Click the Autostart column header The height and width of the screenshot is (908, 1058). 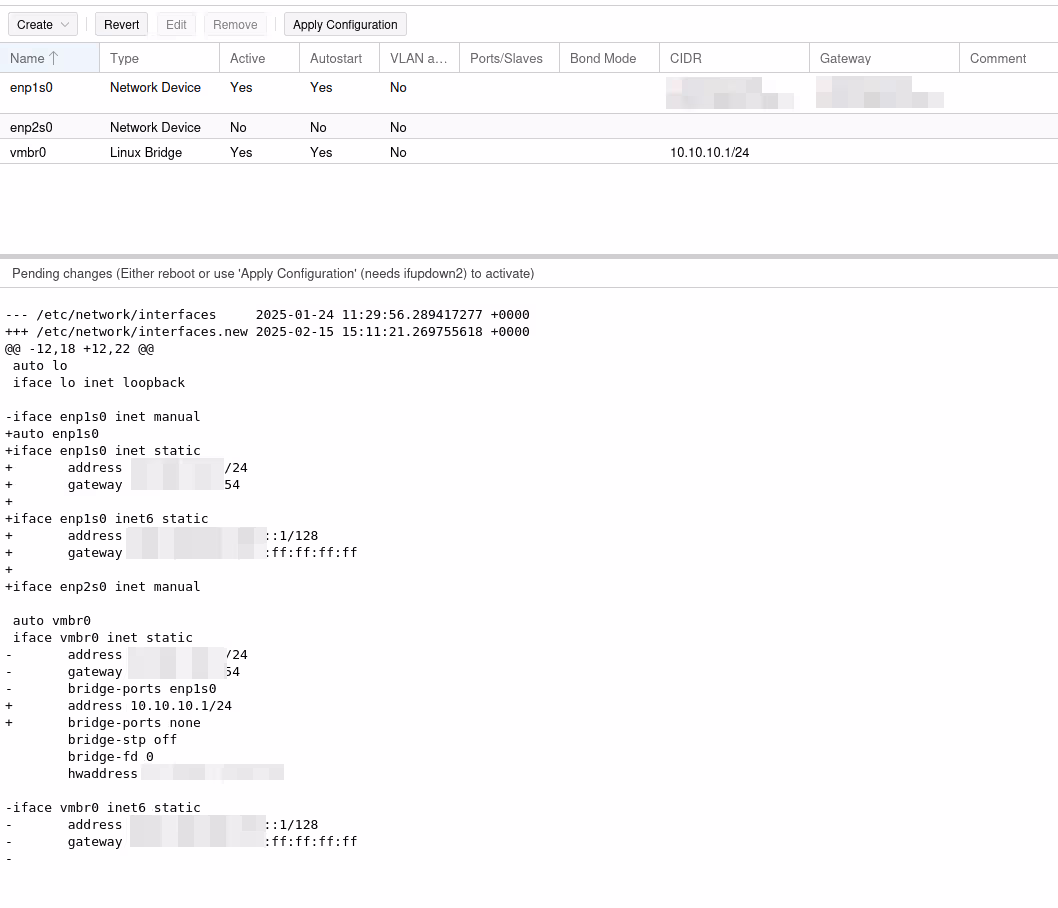[338, 58]
